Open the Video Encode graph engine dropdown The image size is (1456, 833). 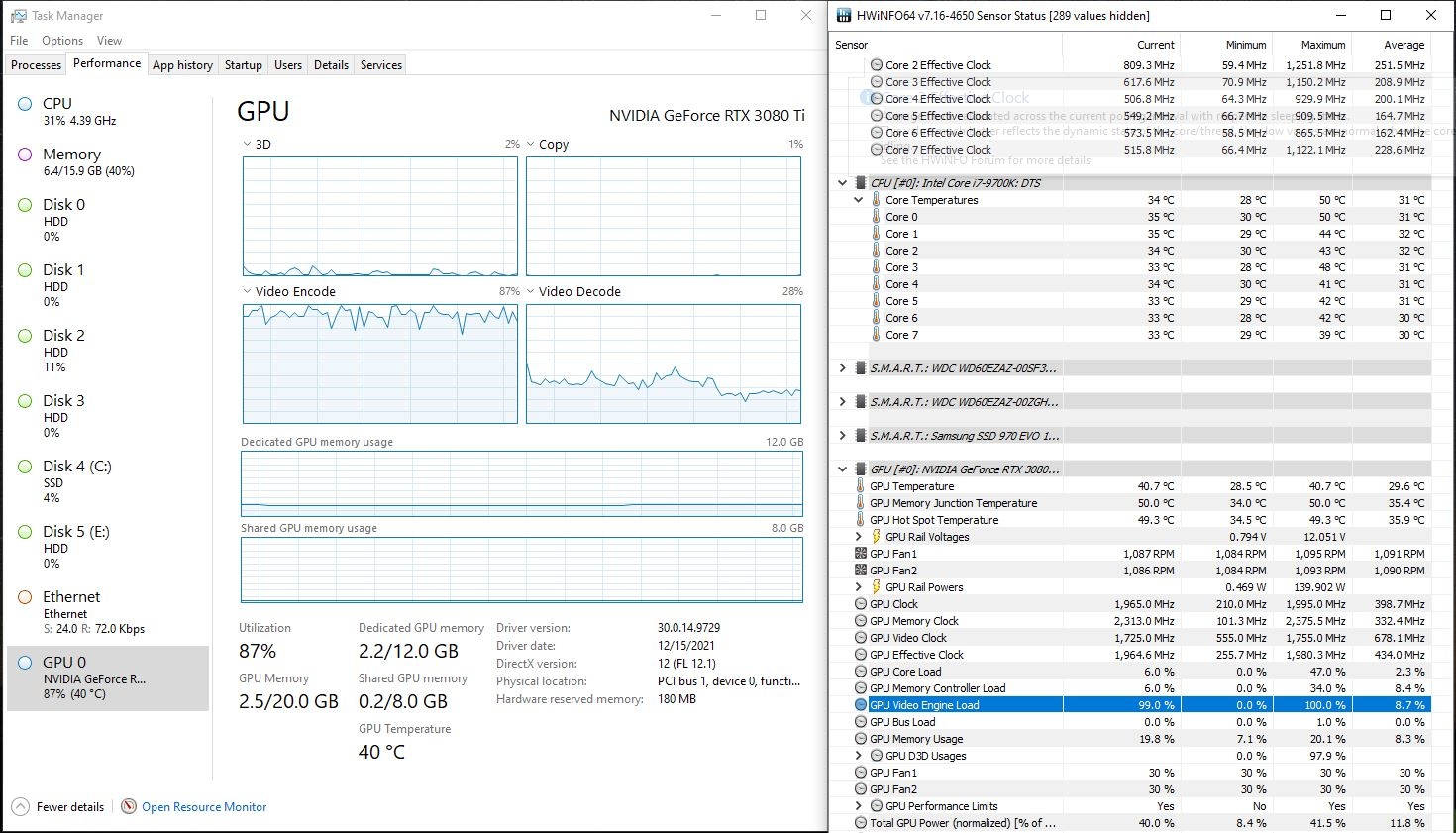coord(248,292)
